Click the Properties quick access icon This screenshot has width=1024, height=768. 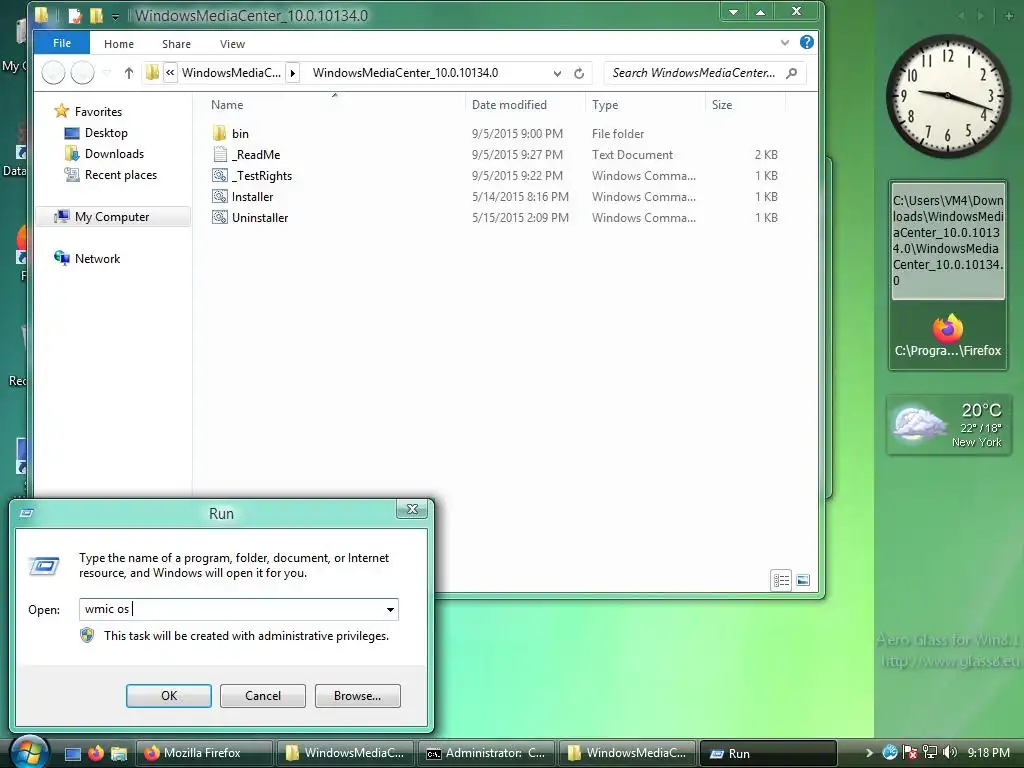click(75, 15)
